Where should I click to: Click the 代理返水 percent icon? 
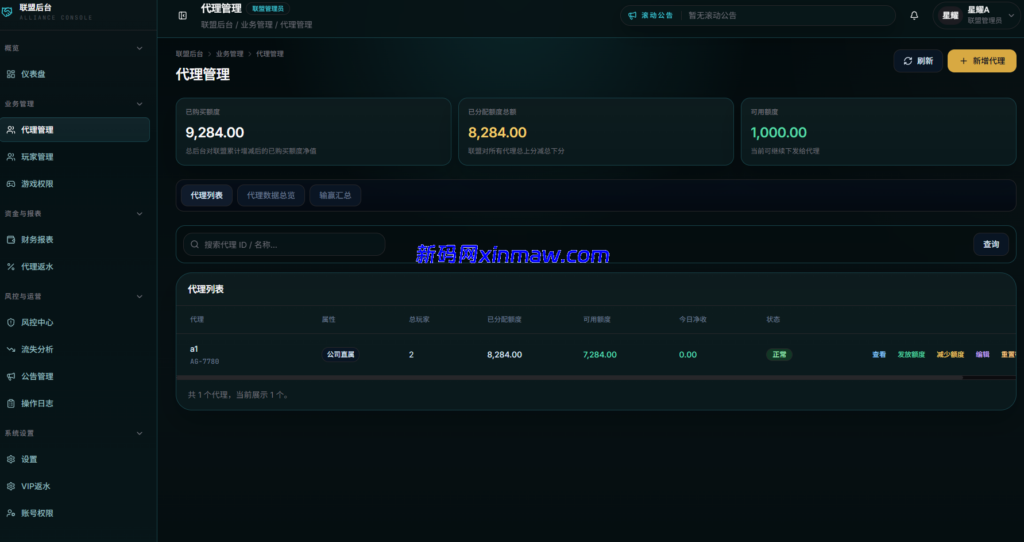tap(10, 266)
